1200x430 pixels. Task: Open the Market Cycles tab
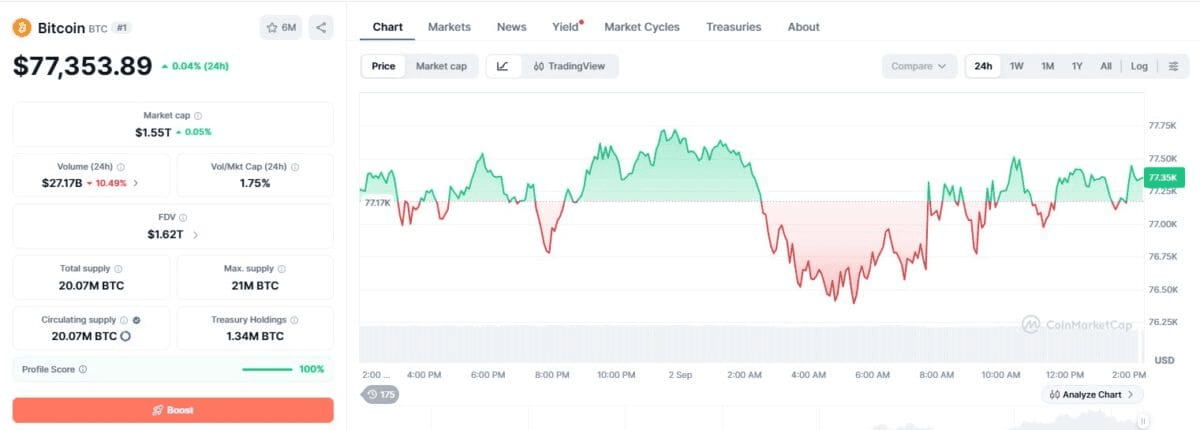click(x=642, y=27)
